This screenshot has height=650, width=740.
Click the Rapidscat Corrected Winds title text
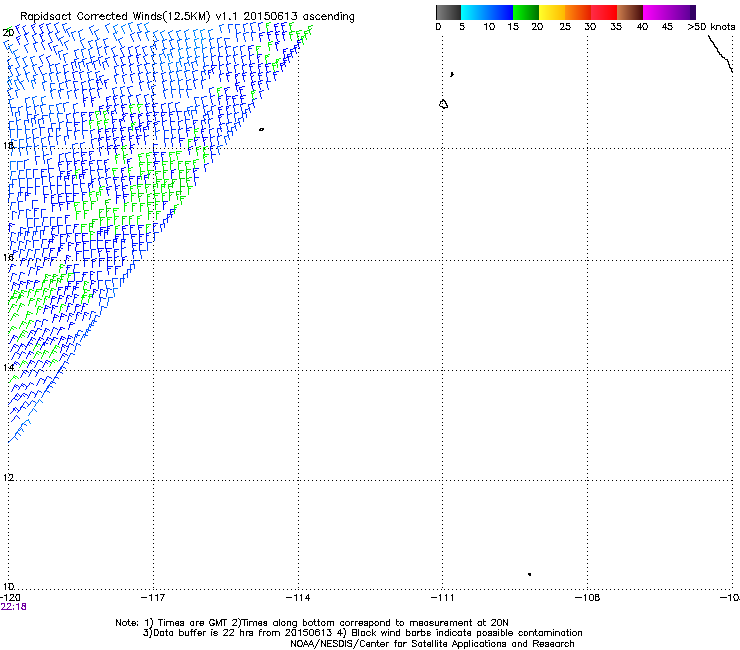coord(187,16)
